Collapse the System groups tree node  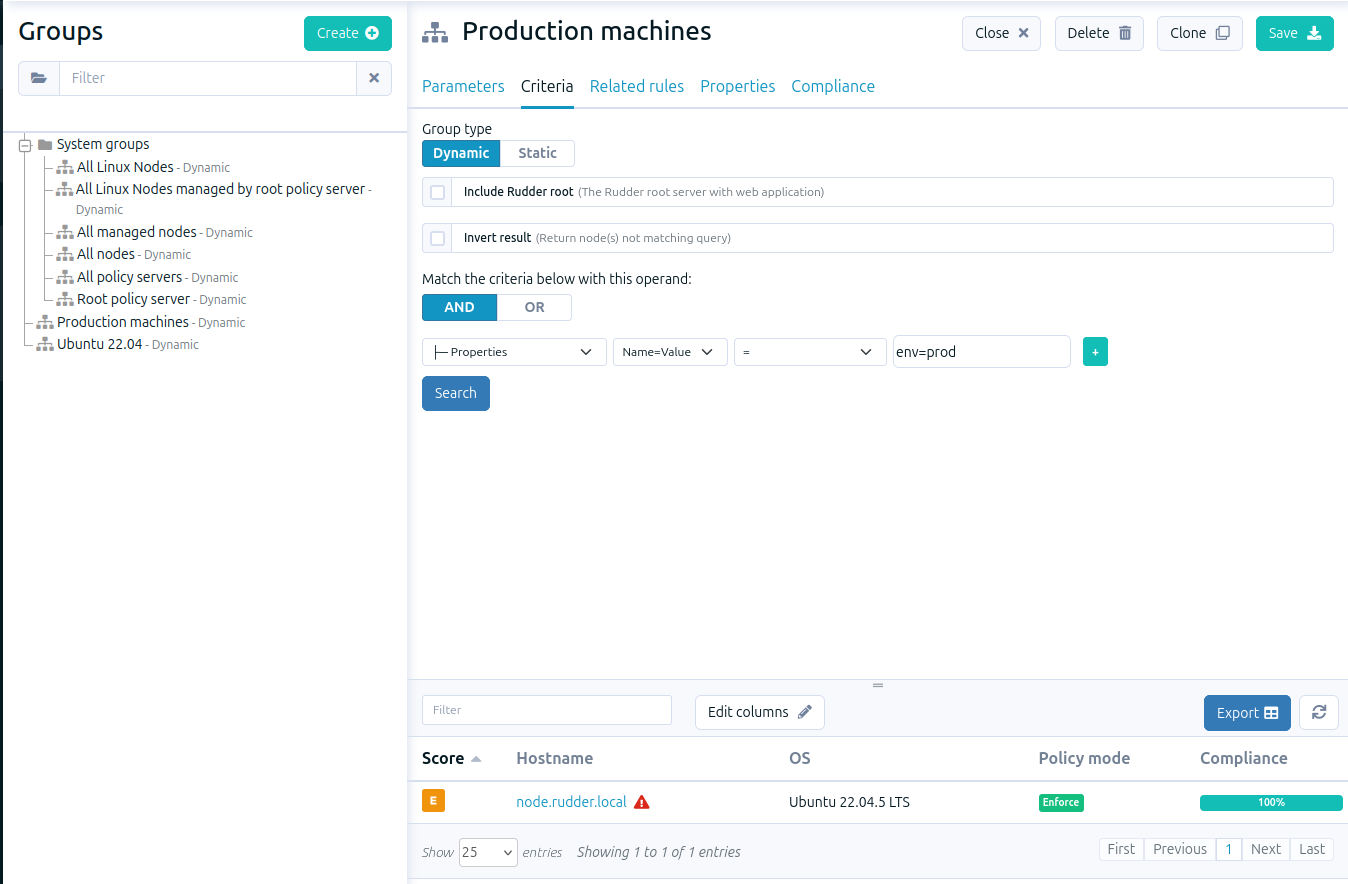pos(25,145)
